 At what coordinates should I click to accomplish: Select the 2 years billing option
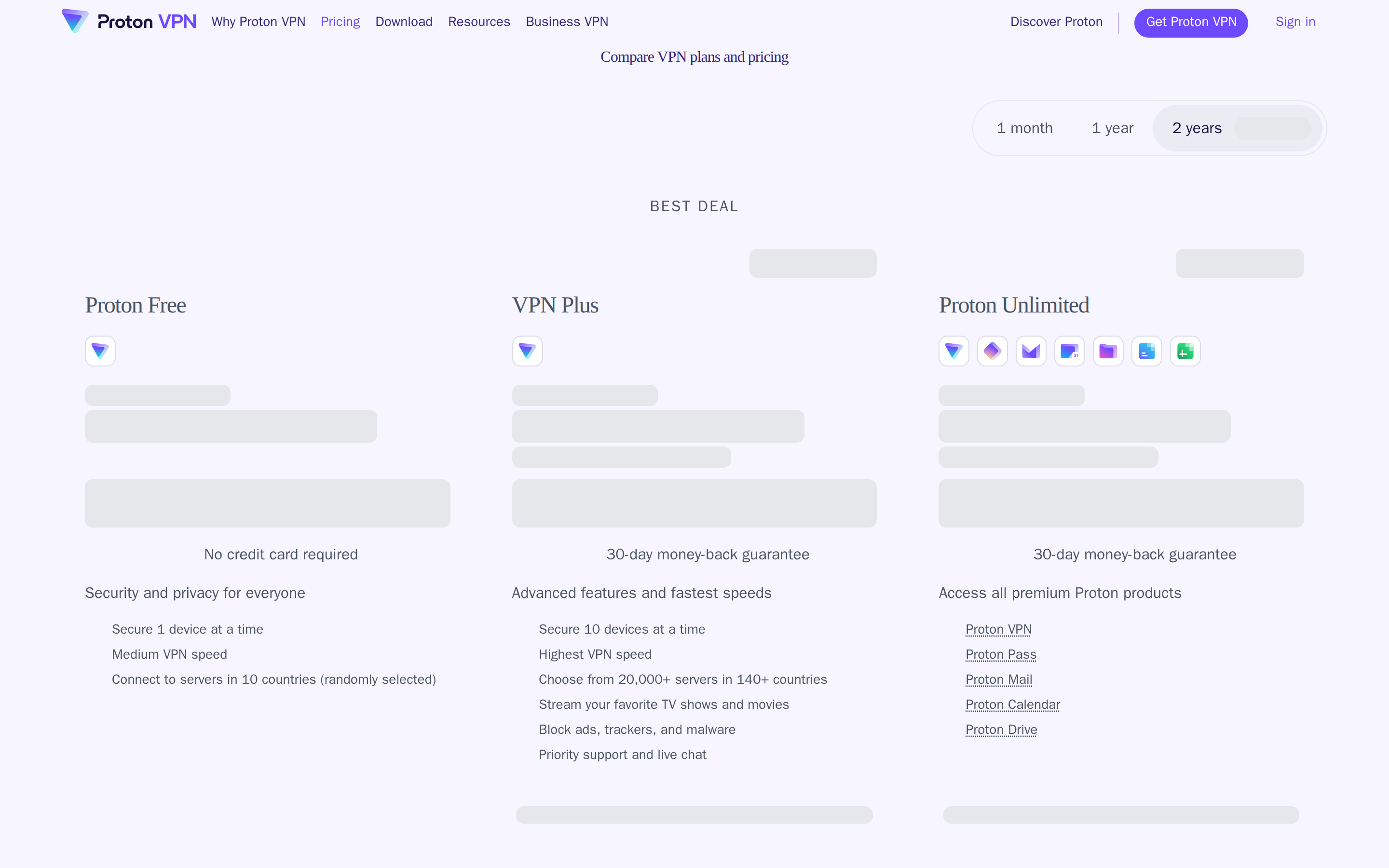pyautogui.click(x=1238, y=128)
